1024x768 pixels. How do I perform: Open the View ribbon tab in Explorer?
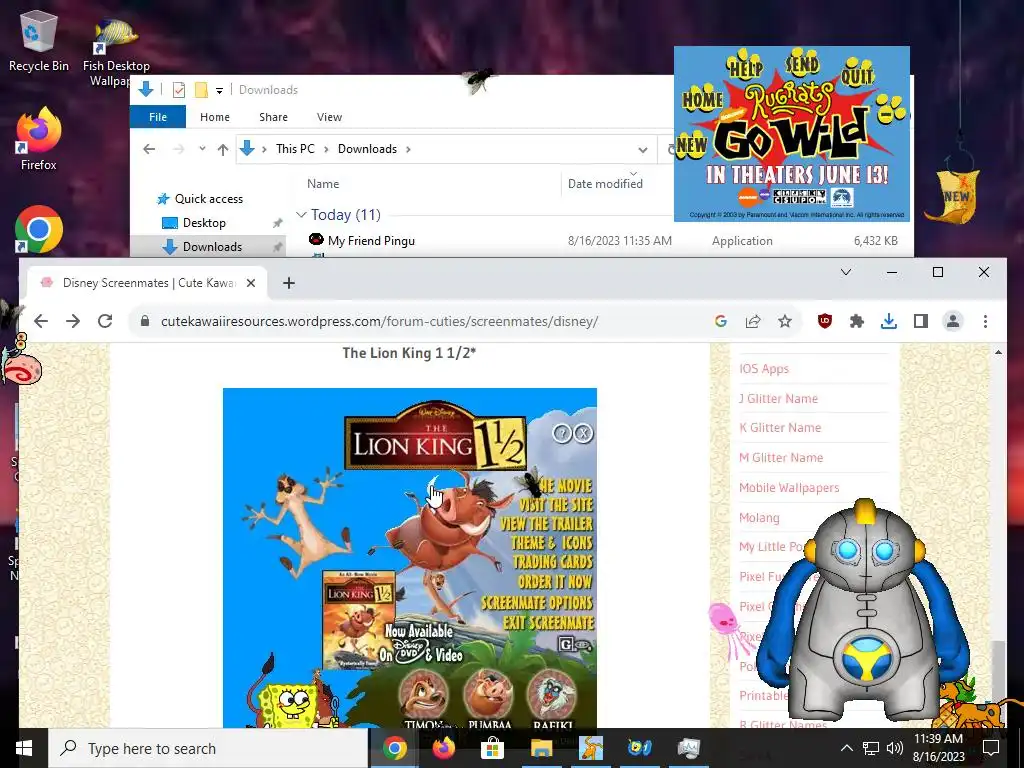pos(329,117)
